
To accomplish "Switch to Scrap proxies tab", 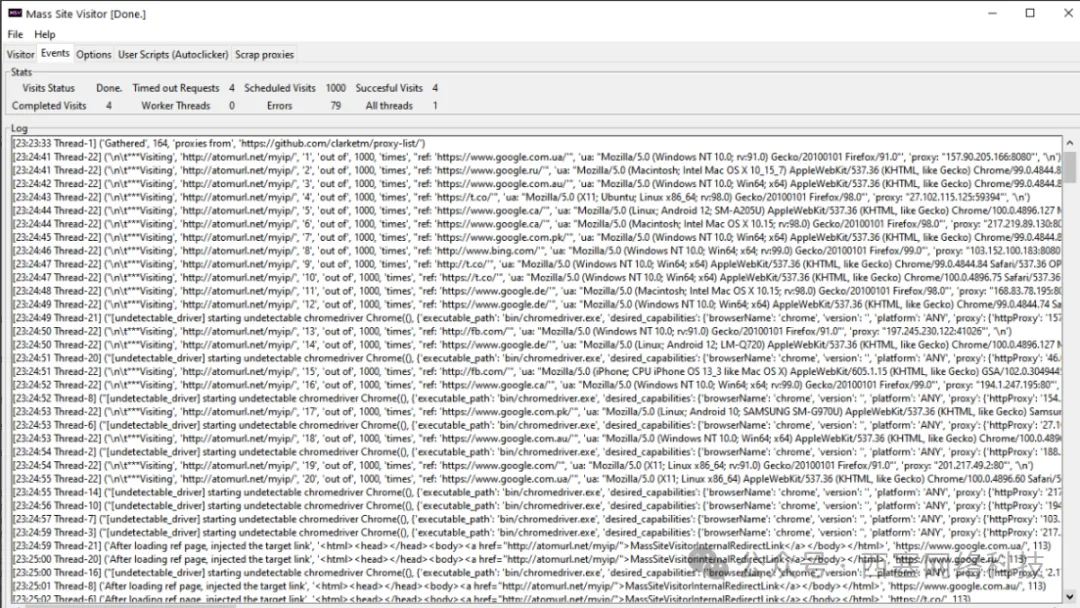I will (x=264, y=54).
